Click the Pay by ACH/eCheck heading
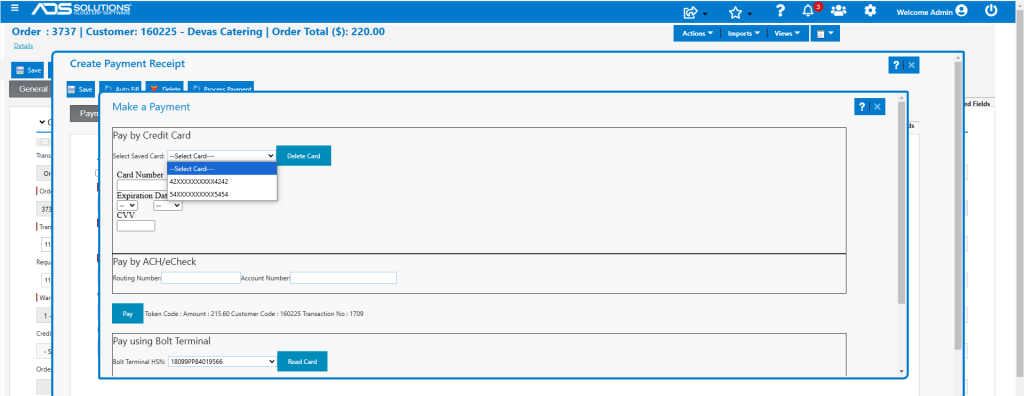This screenshot has height=396, width=1024. coord(155,262)
